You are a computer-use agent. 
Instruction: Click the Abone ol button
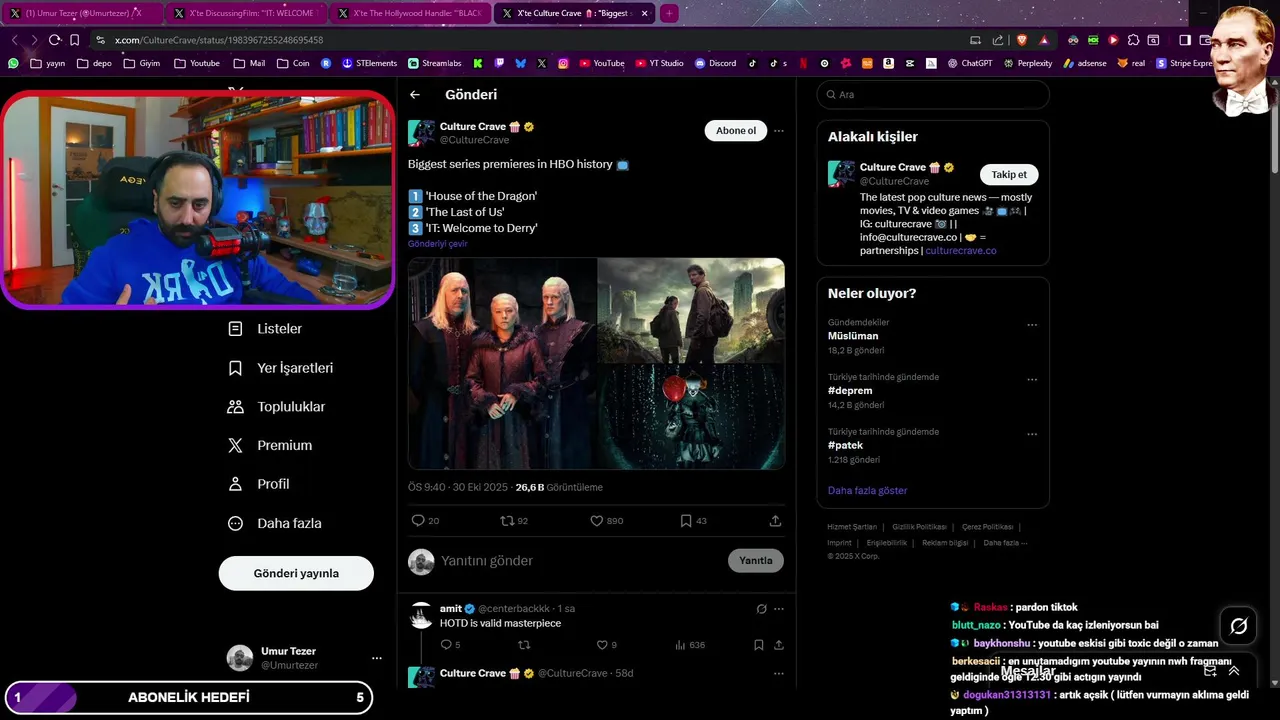tap(736, 131)
